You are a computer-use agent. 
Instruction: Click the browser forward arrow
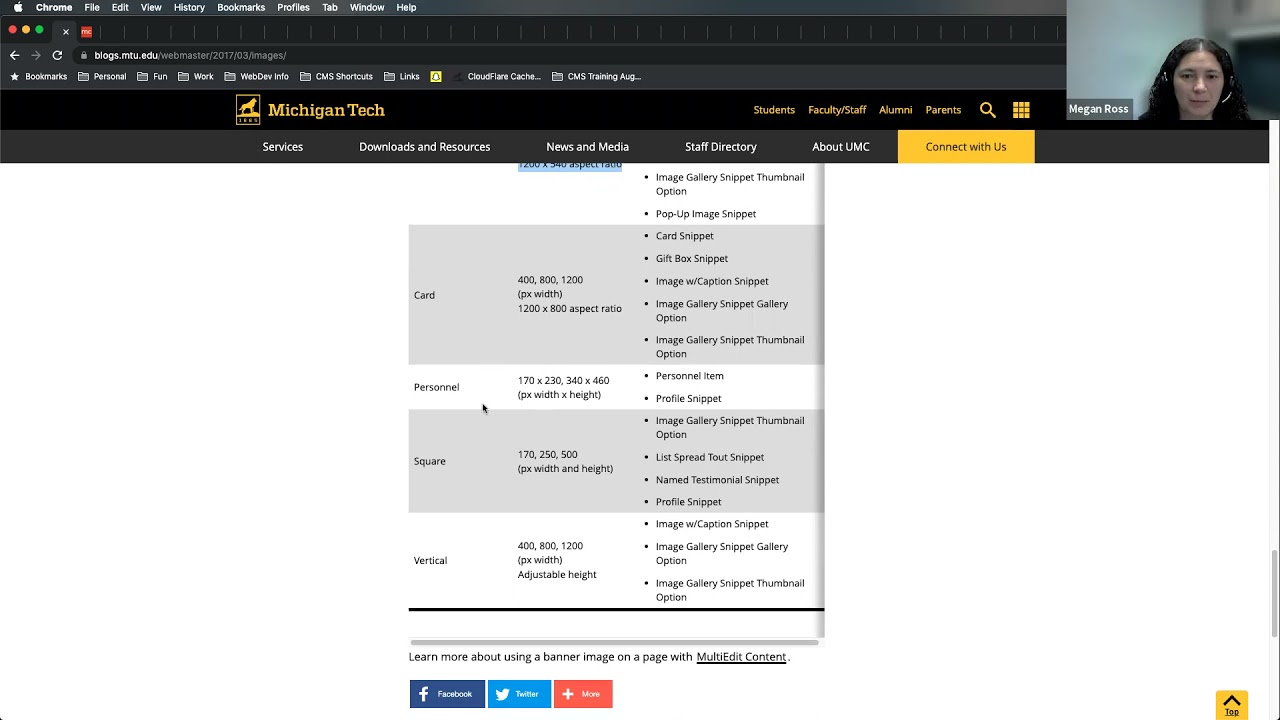tap(36, 55)
